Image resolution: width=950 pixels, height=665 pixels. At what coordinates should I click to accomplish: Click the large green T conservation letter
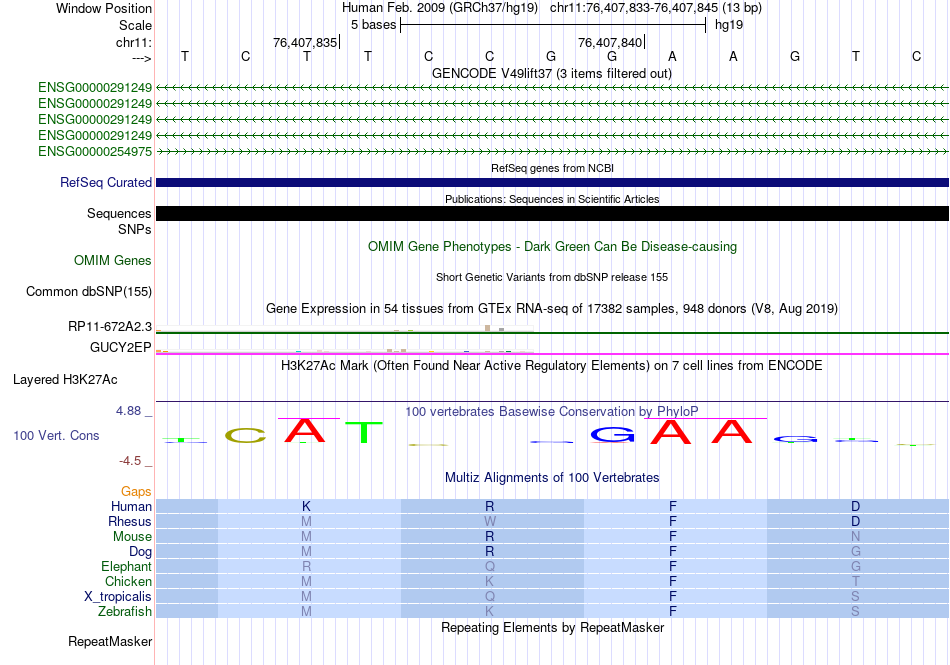pos(364,432)
